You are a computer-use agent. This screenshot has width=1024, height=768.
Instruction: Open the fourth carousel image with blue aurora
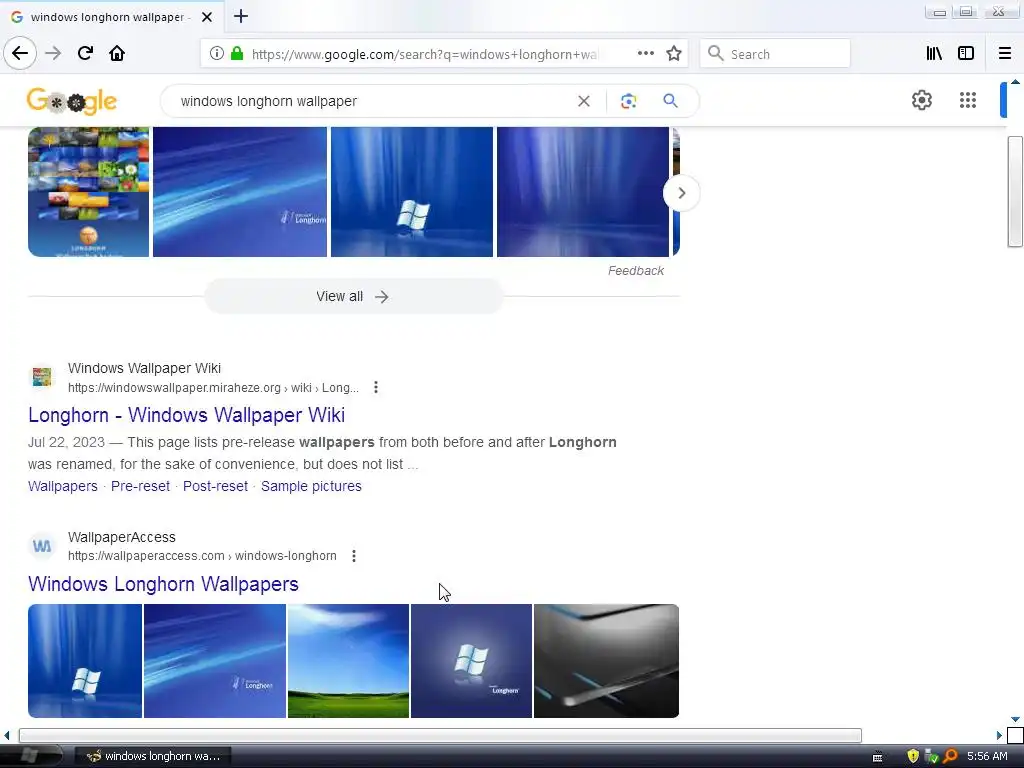pos(583,192)
